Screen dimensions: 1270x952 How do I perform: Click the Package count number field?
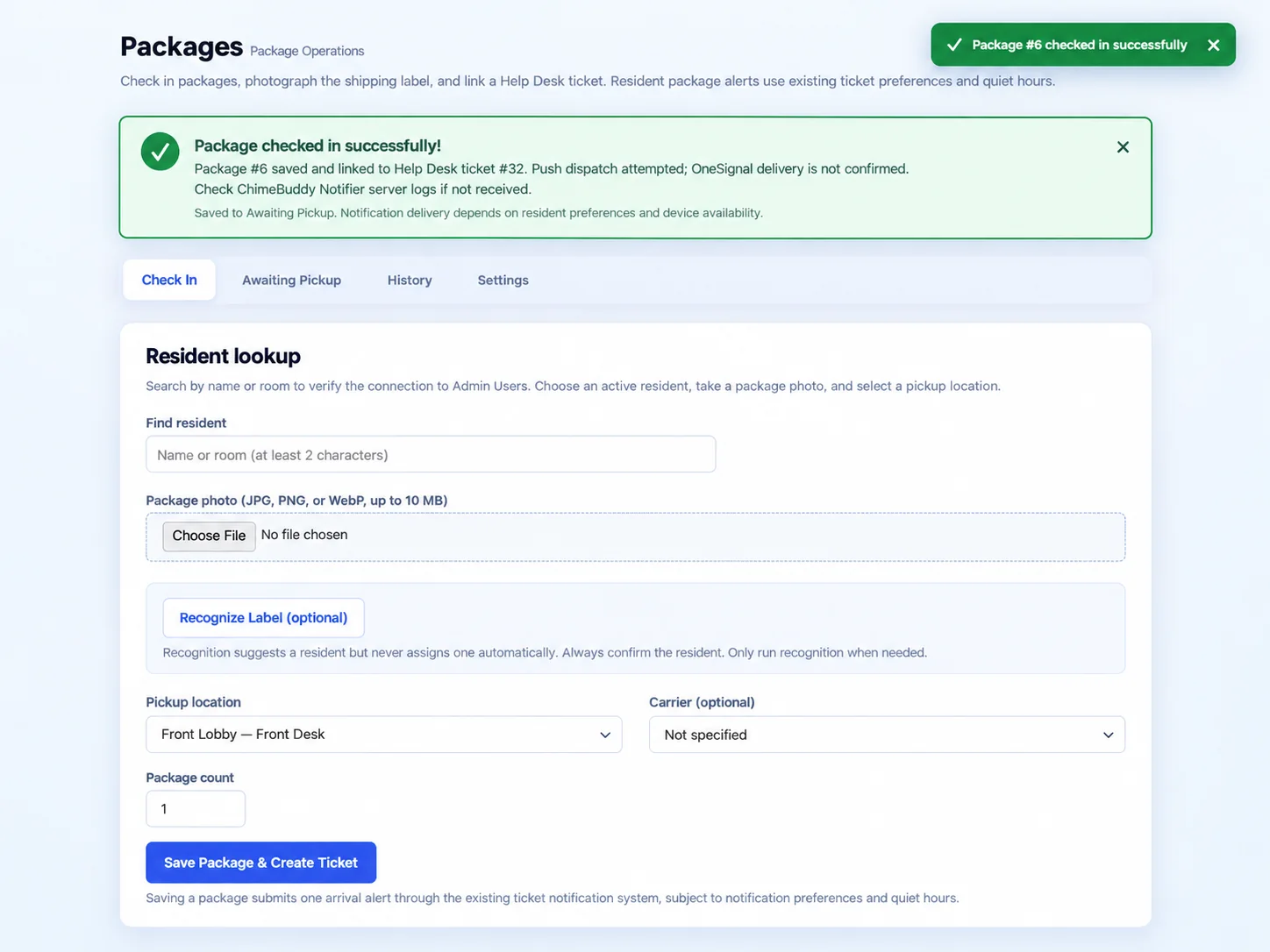(196, 809)
